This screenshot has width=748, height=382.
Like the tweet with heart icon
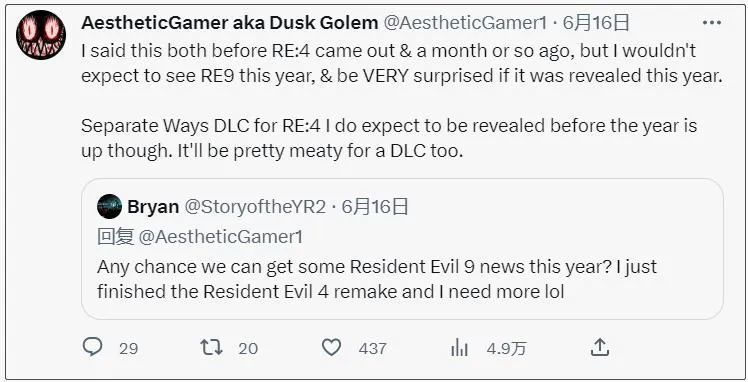tap(332, 348)
